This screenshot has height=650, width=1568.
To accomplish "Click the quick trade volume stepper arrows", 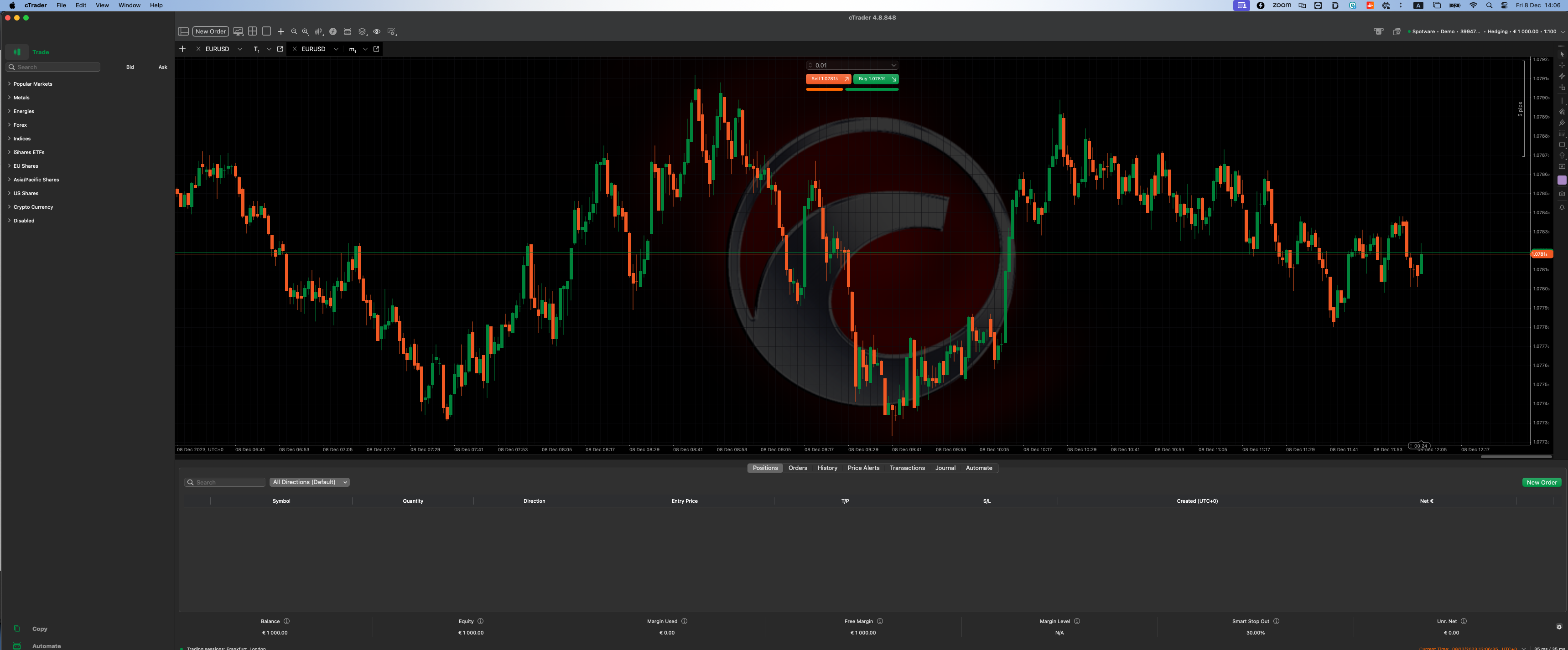I will pyautogui.click(x=810, y=66).
